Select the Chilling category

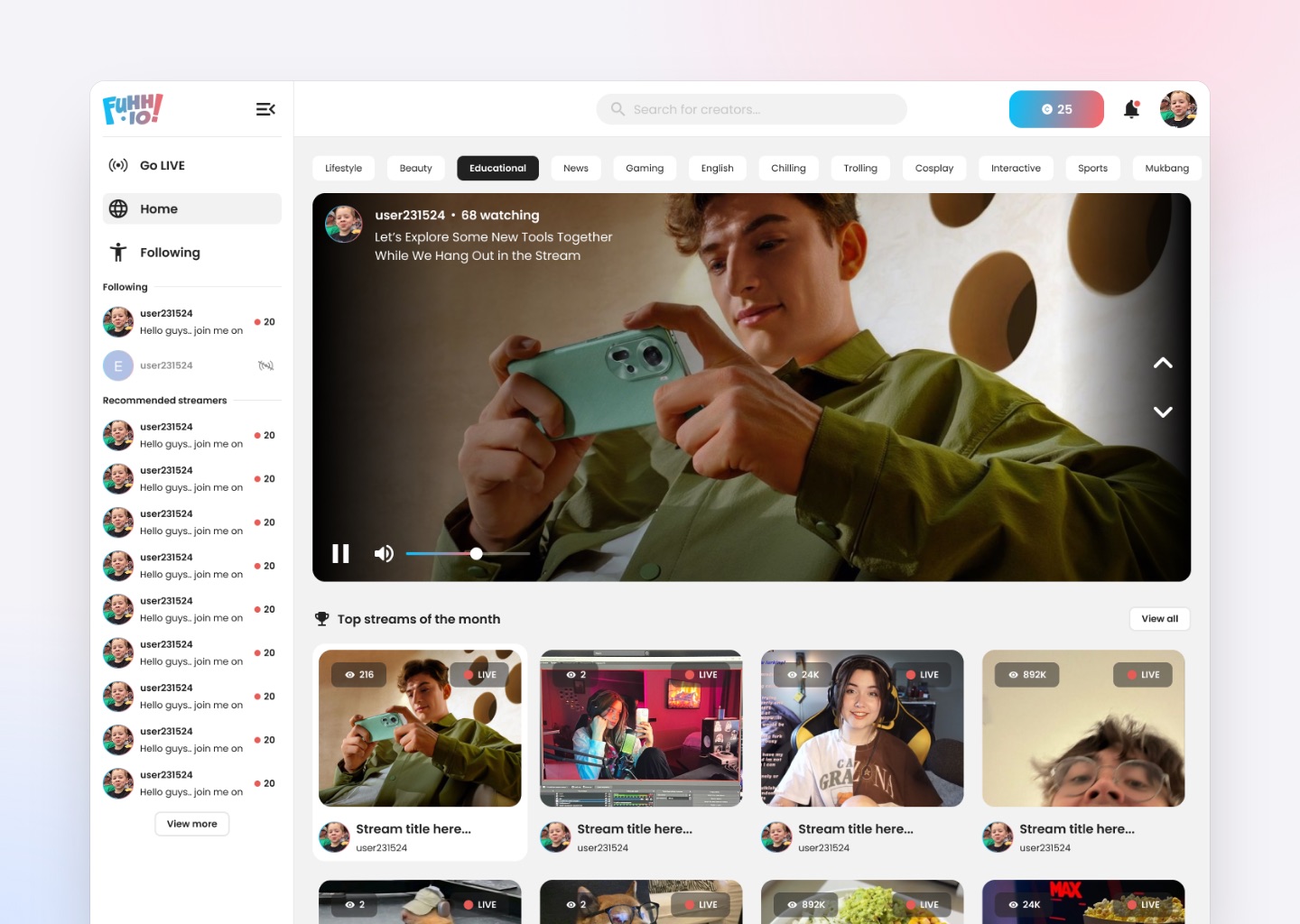788,168
